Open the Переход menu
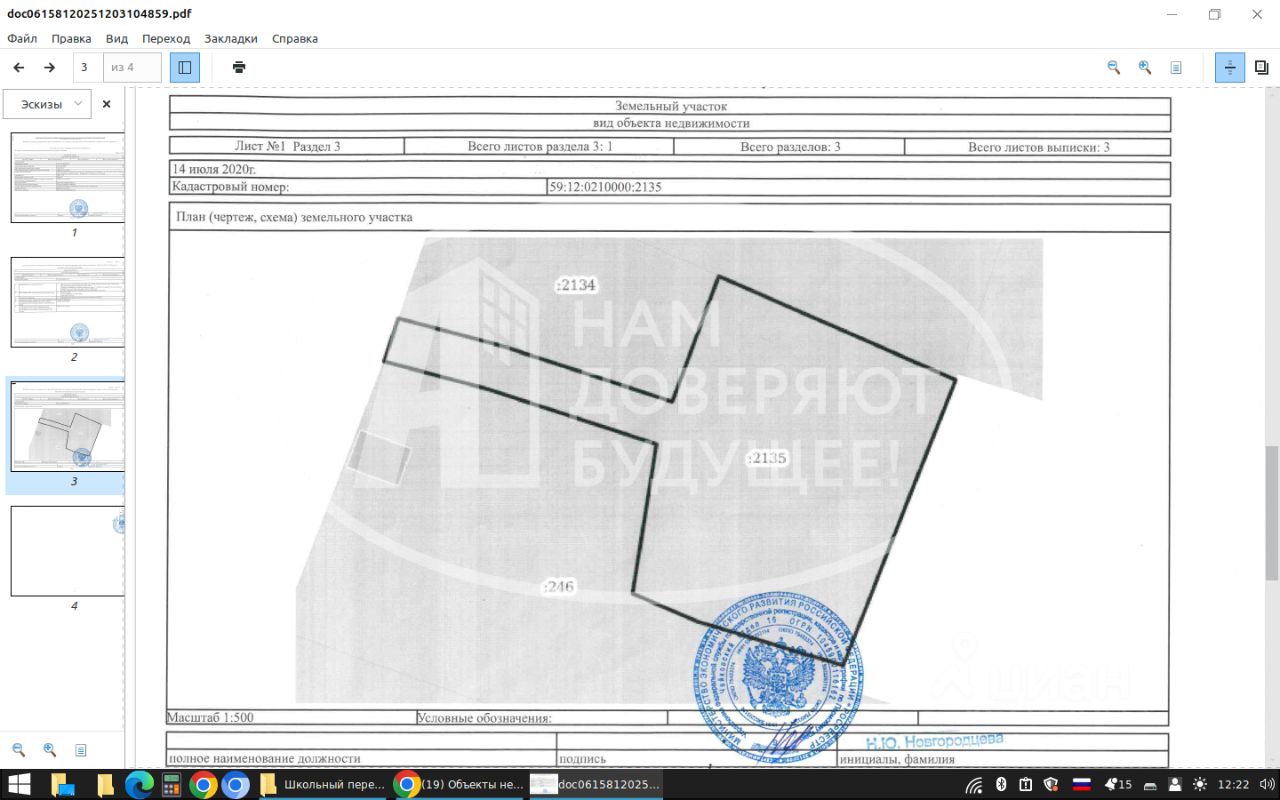This screenshot has height=800, width=1280. (x=166, y=39)
